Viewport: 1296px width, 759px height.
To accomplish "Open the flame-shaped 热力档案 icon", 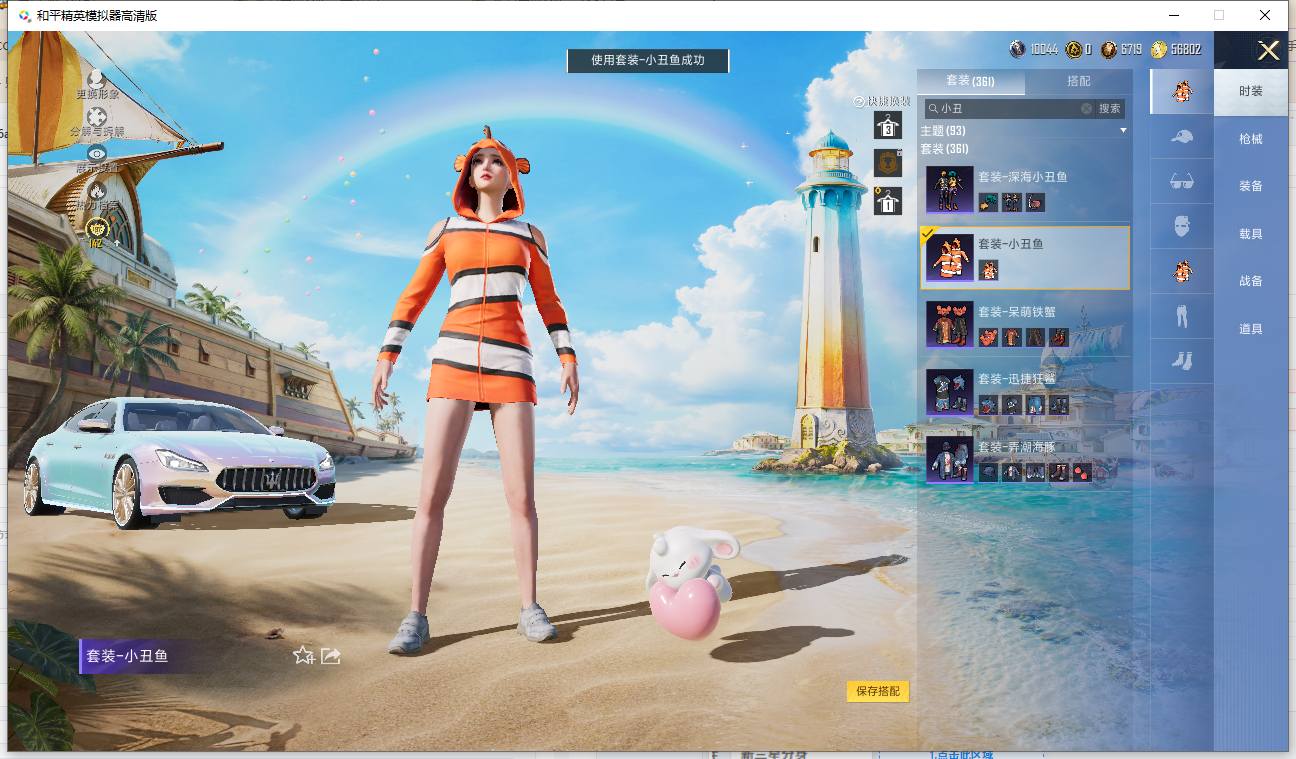I will click(x=97, y=191).
